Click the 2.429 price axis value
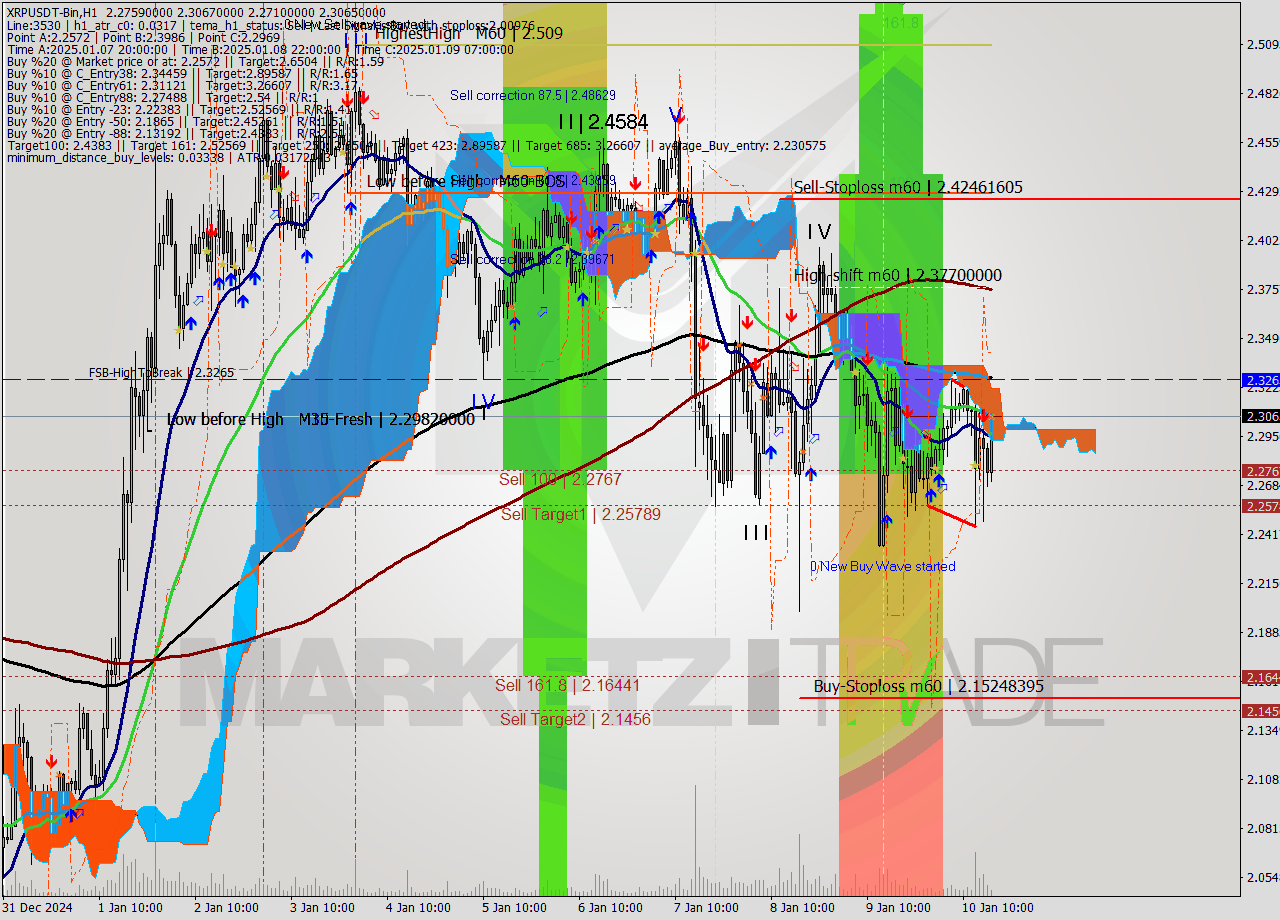This screenshot has height=920, width=1280. click(x=1261, y=191)
